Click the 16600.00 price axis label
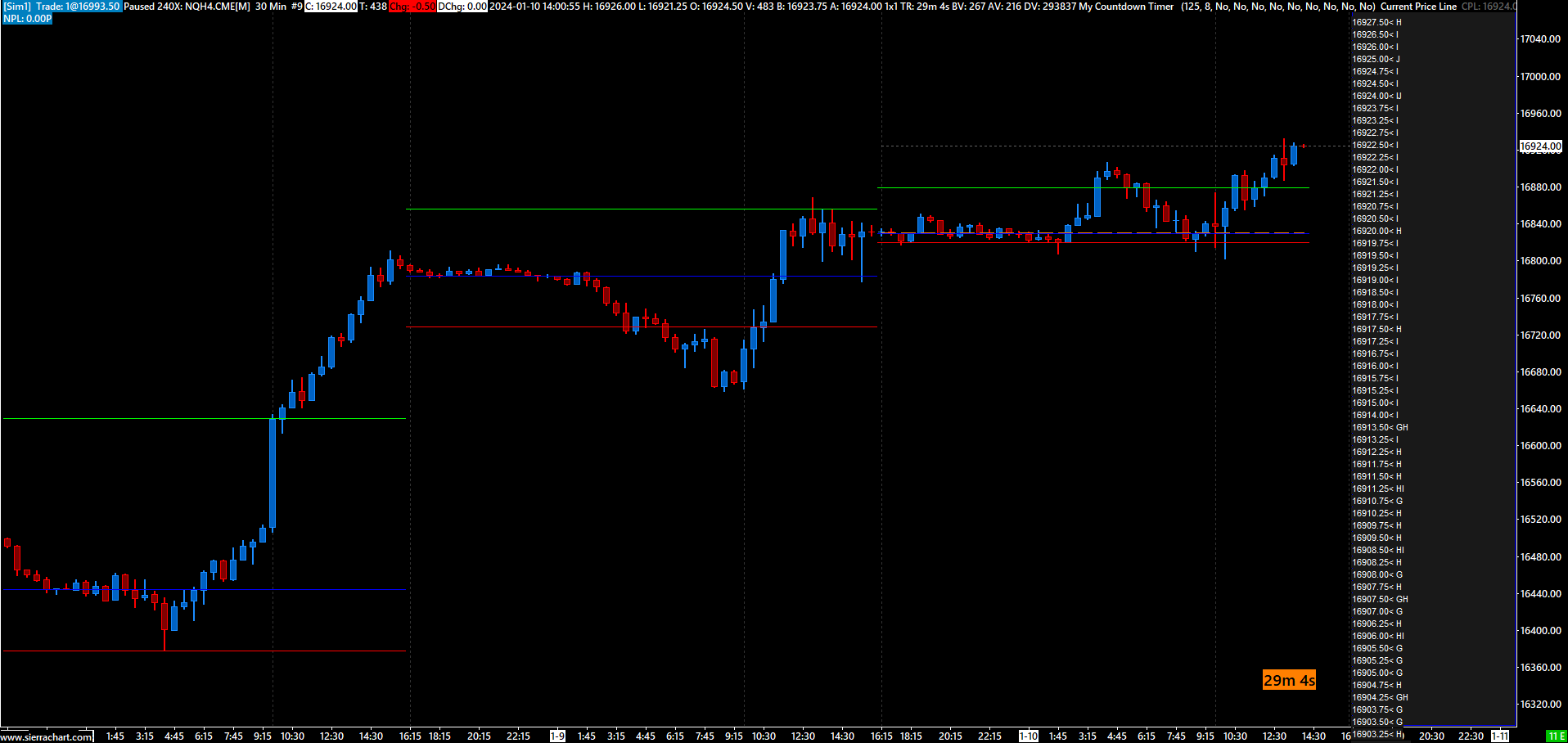Image resolution: width=1568 pixels, height=743 pixels. (1540, 446)
